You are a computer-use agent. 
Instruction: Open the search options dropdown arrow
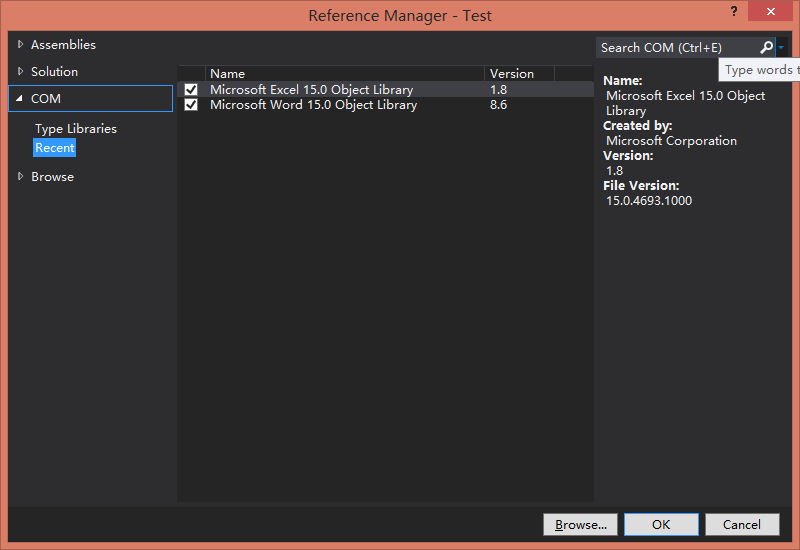(781, 47)
